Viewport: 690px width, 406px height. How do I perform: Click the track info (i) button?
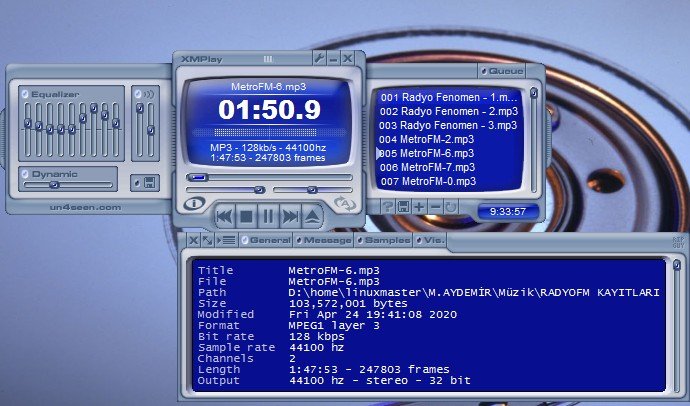click(195, 203)
